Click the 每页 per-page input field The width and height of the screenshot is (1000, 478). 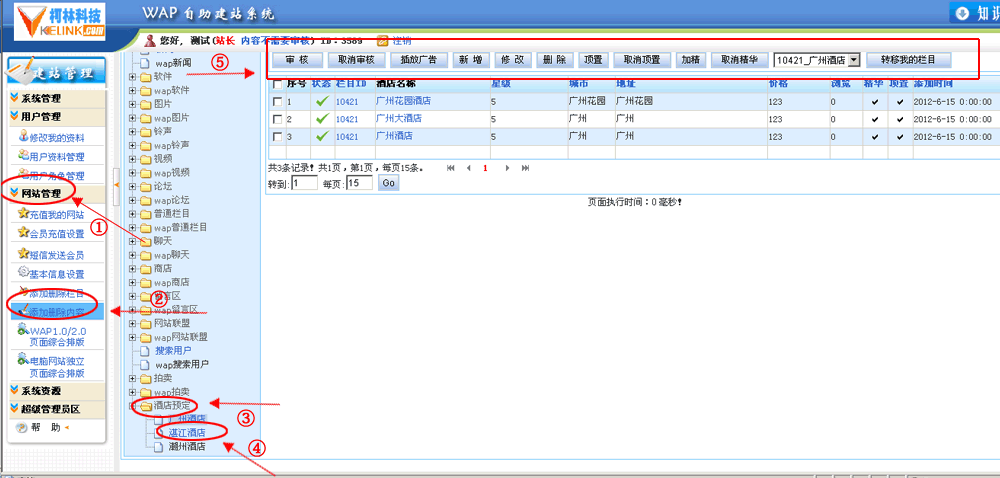pyautogui.click(x=359, y=183)
